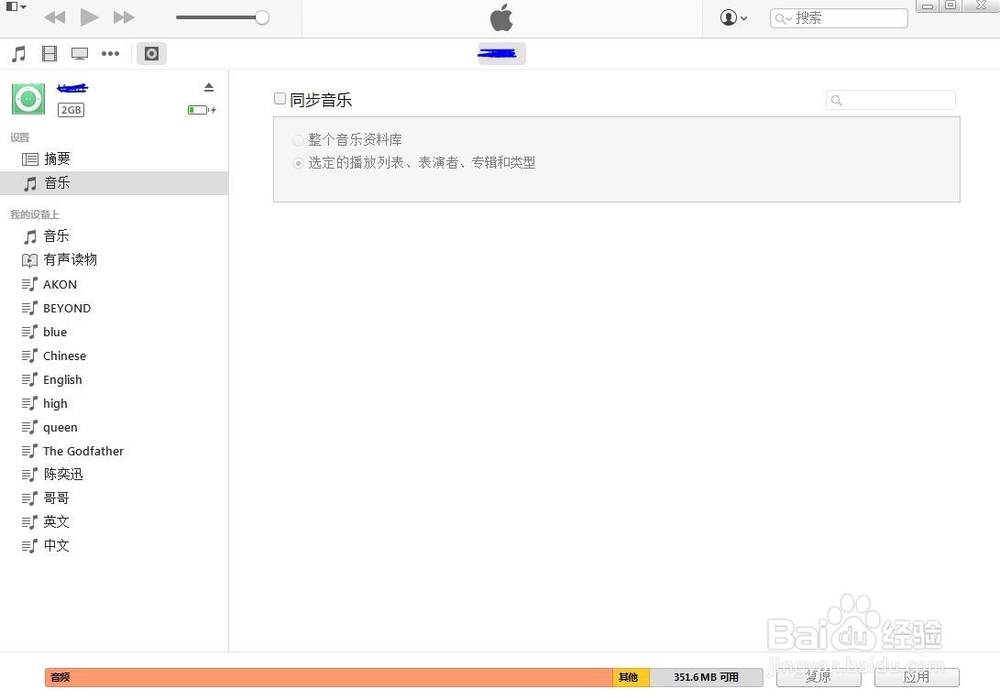The image size is (1000, 700).
Task: Open the Movies section via film icon
Action: pyautogui.click(x=48, y=53)
